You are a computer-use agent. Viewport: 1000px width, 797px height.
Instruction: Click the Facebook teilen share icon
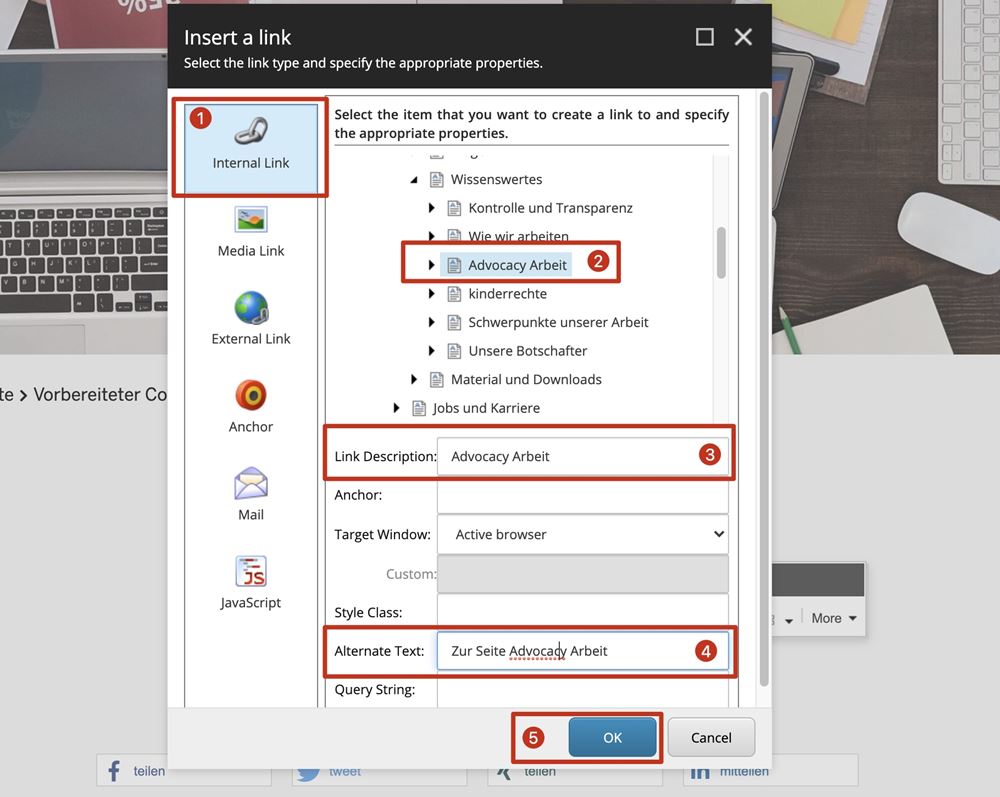(x=114, y=771)
